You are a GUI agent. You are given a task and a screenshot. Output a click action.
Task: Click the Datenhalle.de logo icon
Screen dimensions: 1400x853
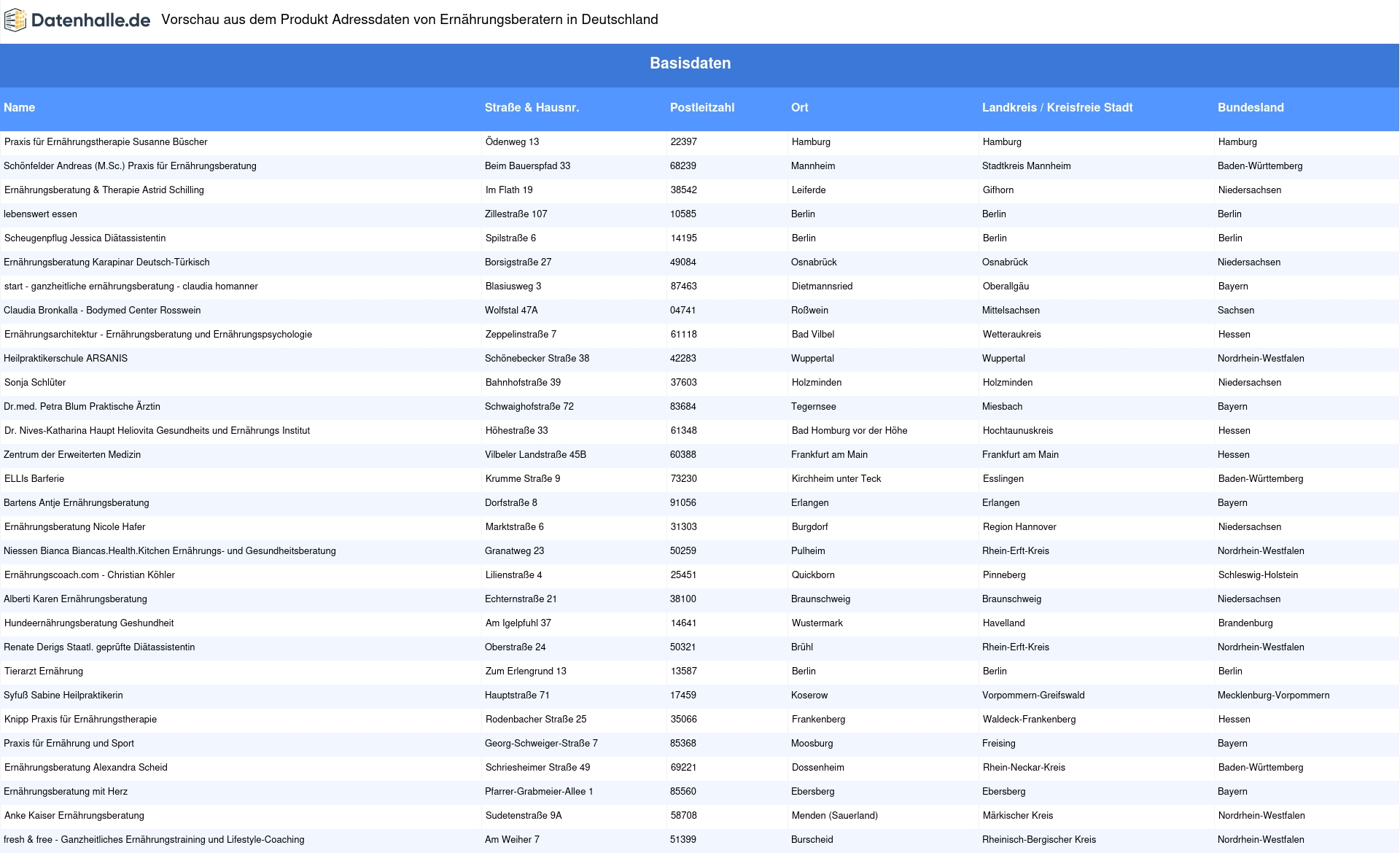click(15, 20)
